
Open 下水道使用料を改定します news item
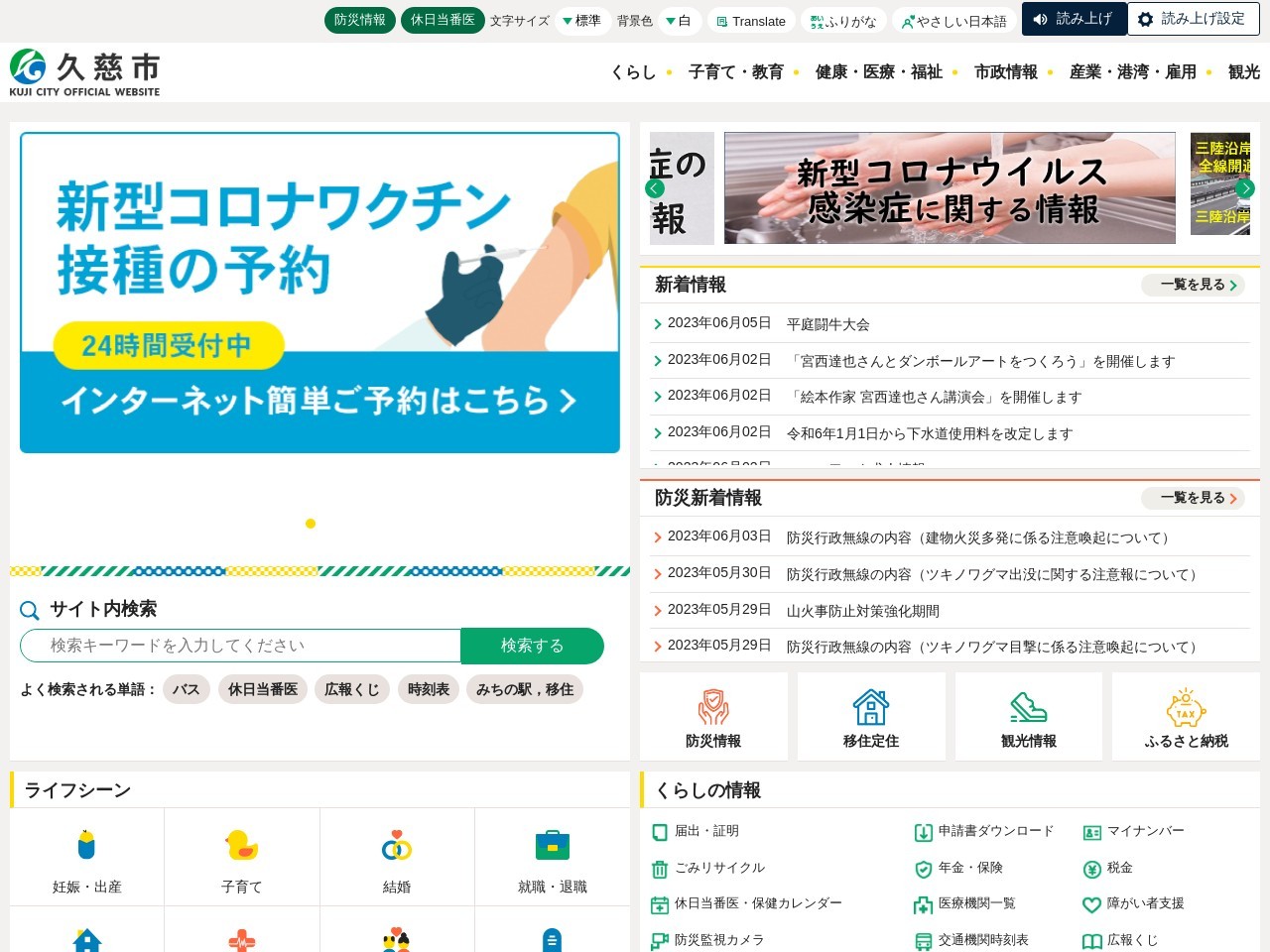pyautogui.click(x=930, y=433)
